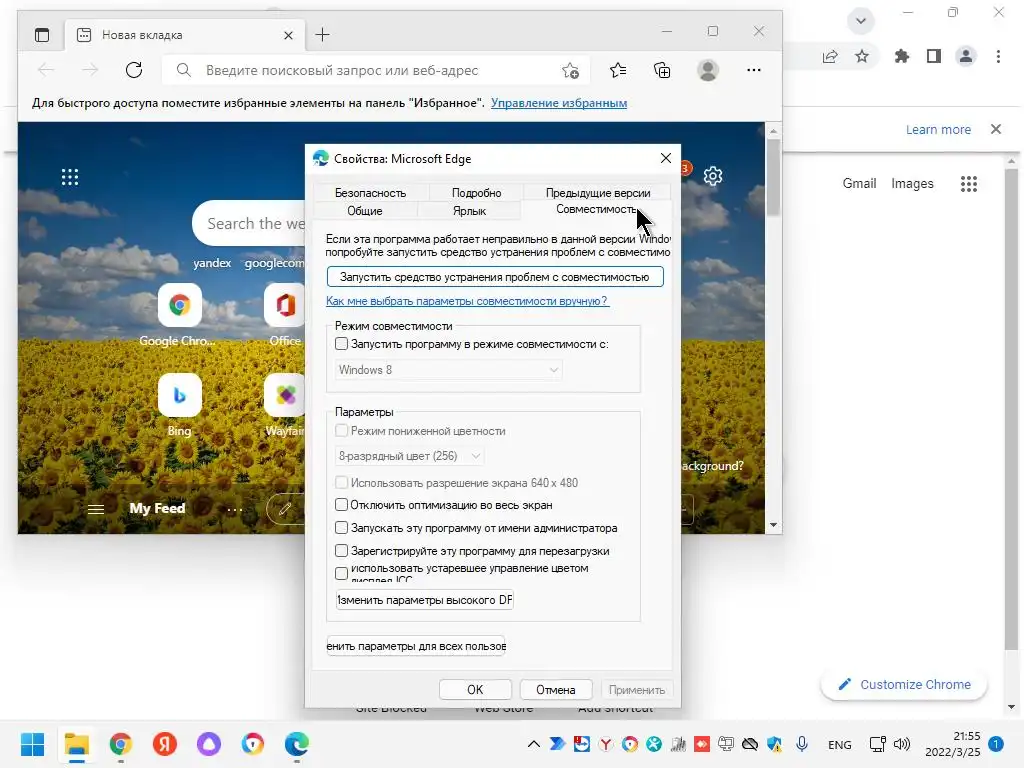Open the manual compatibility settings help link
1024x768 pixels.
click(x=467, y=301)
